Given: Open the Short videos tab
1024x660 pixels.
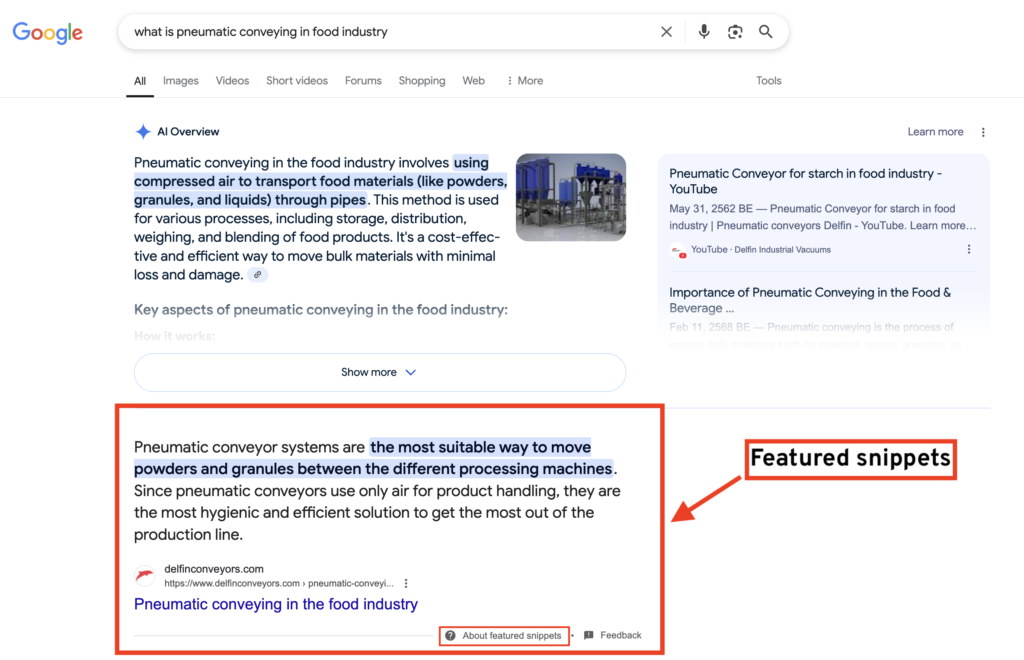Looking at the screenshot, I should pos(296,81).
